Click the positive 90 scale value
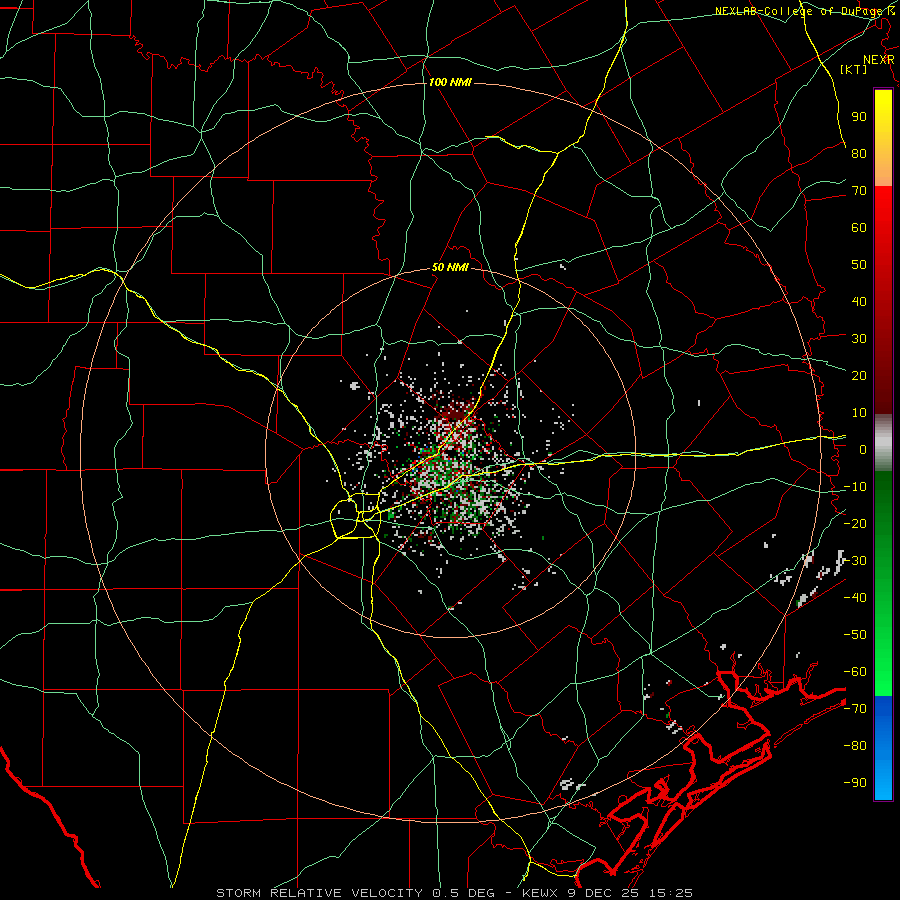The image size is (900, 900). pos(859,117)
